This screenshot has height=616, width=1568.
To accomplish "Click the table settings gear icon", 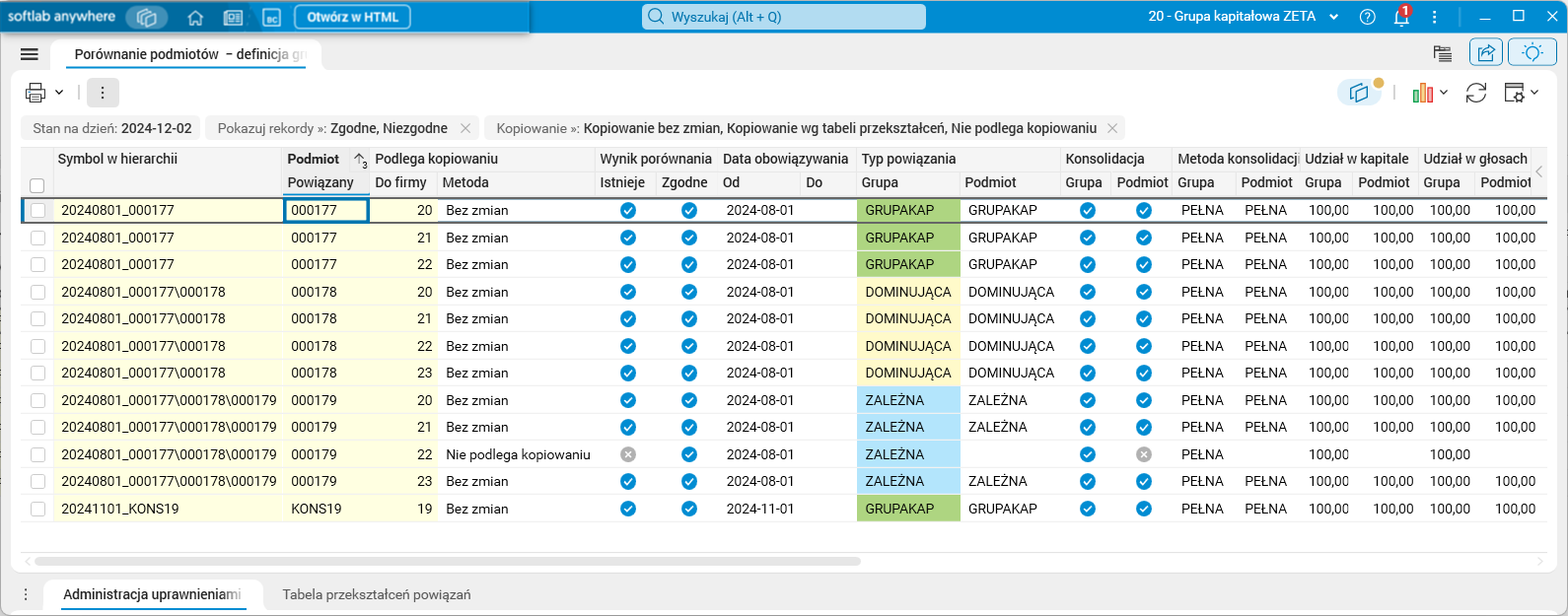I will (1514, 93).
